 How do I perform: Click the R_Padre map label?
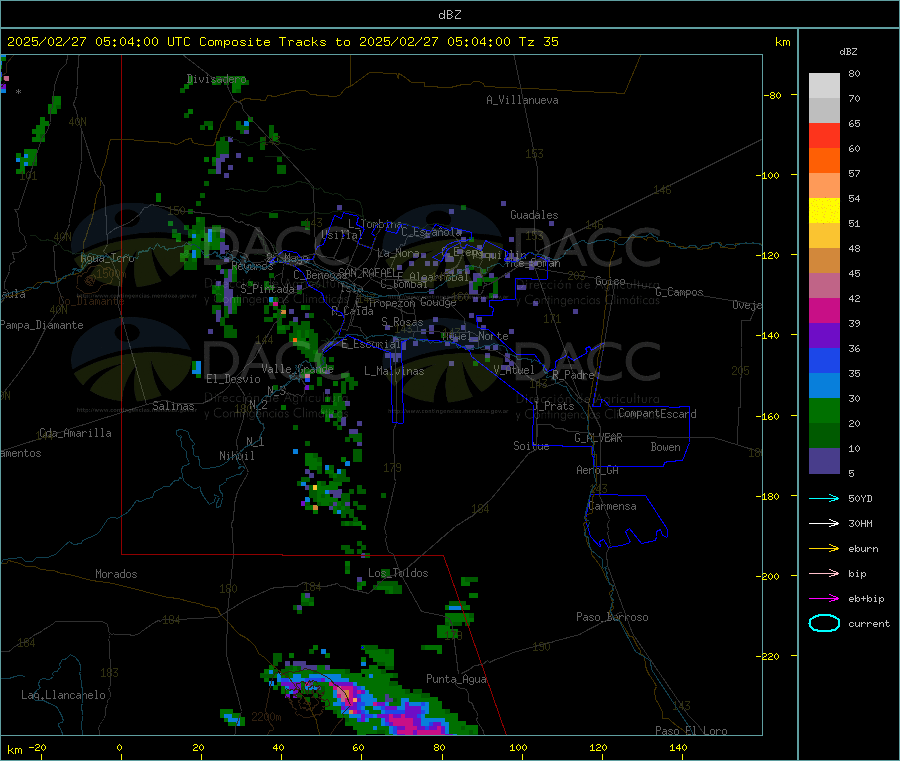pyautogui.click(x=573, y=375)
